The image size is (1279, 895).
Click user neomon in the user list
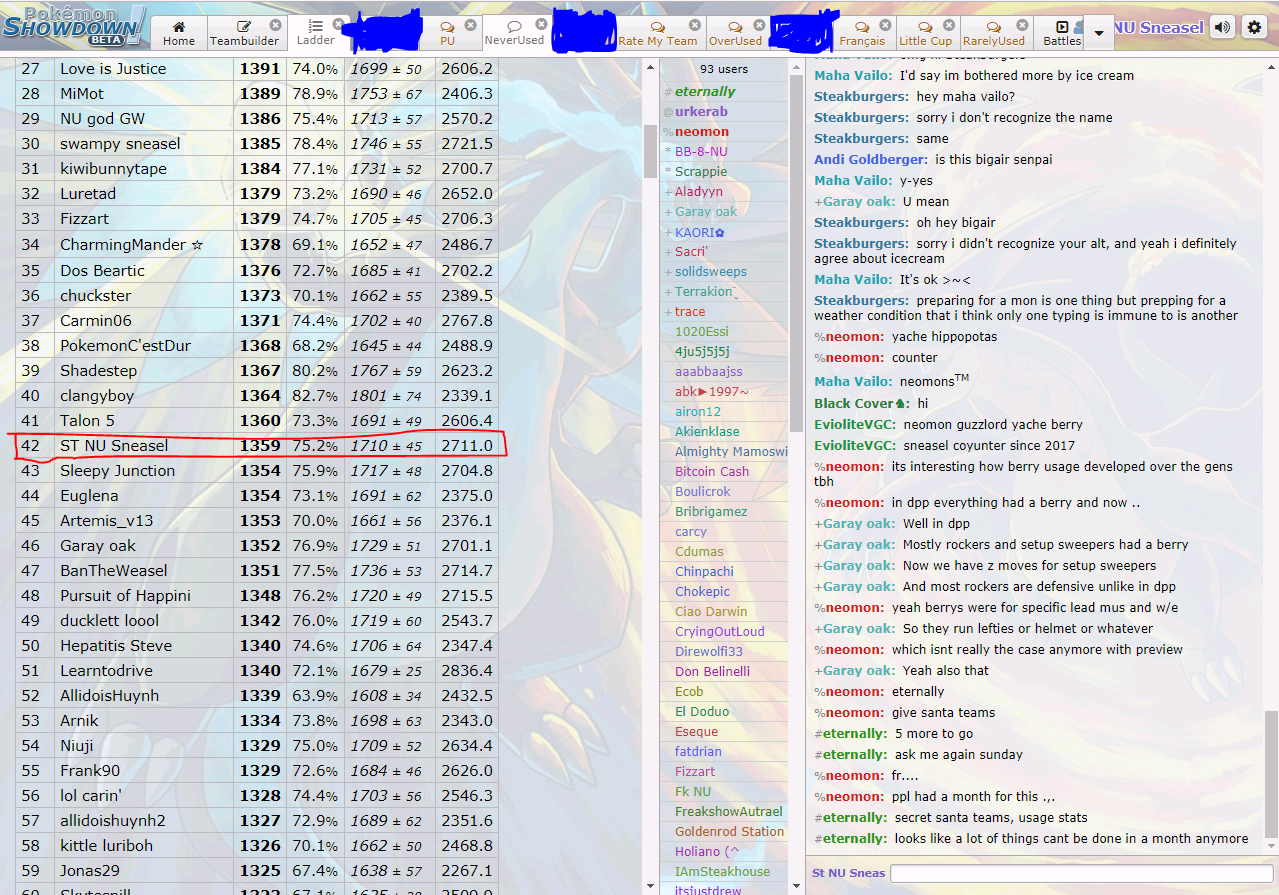[x=701, y=131]
